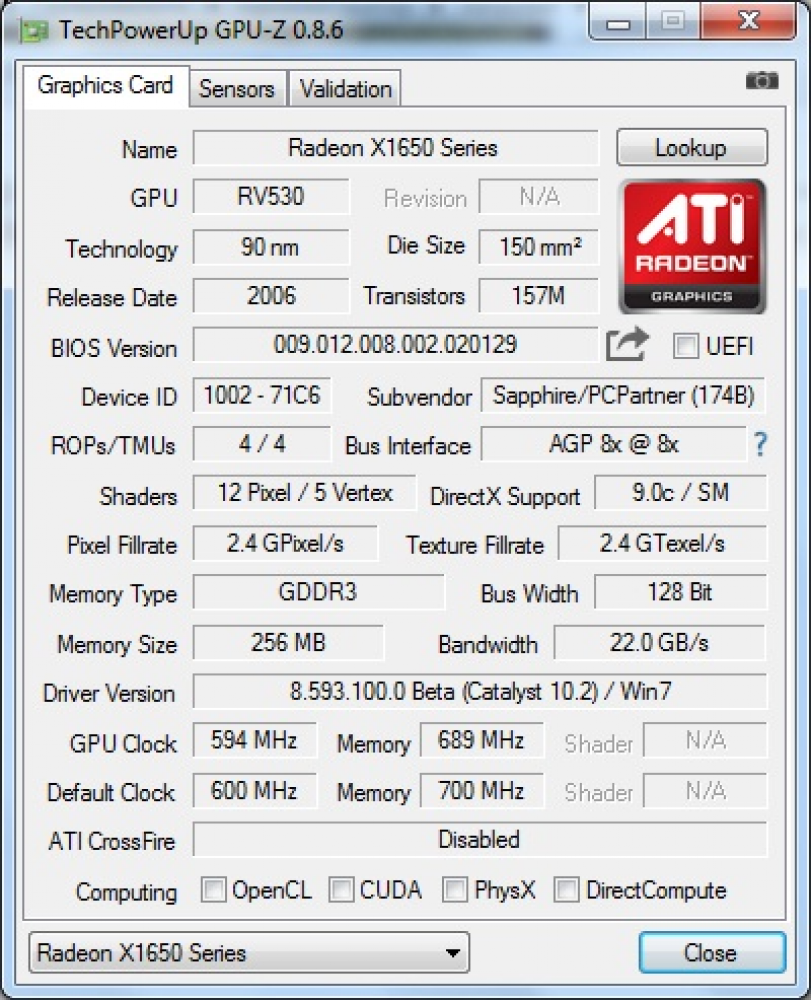Click the Memory Type field GDDR3
Screen dimensions: 811x1000
[319, 592]
